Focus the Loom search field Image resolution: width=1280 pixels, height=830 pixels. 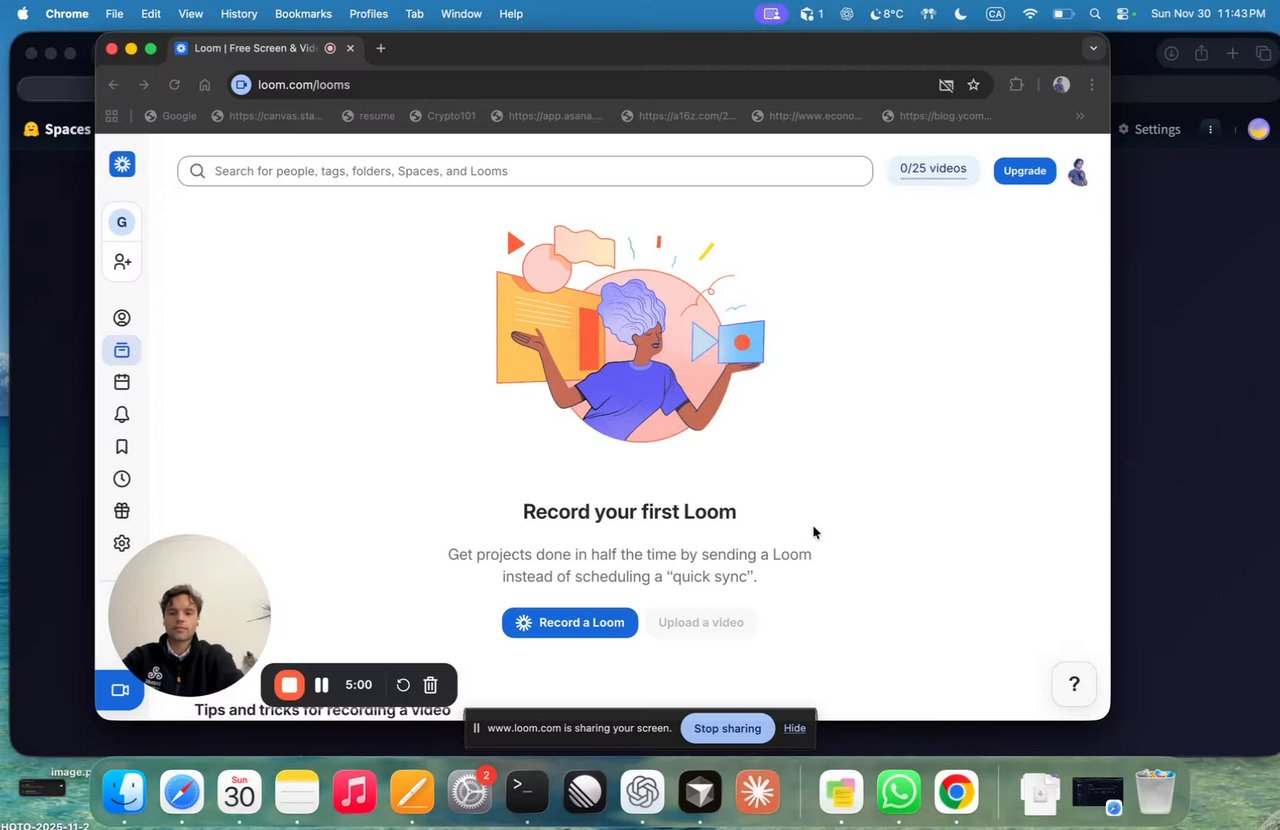click(525, 171)
